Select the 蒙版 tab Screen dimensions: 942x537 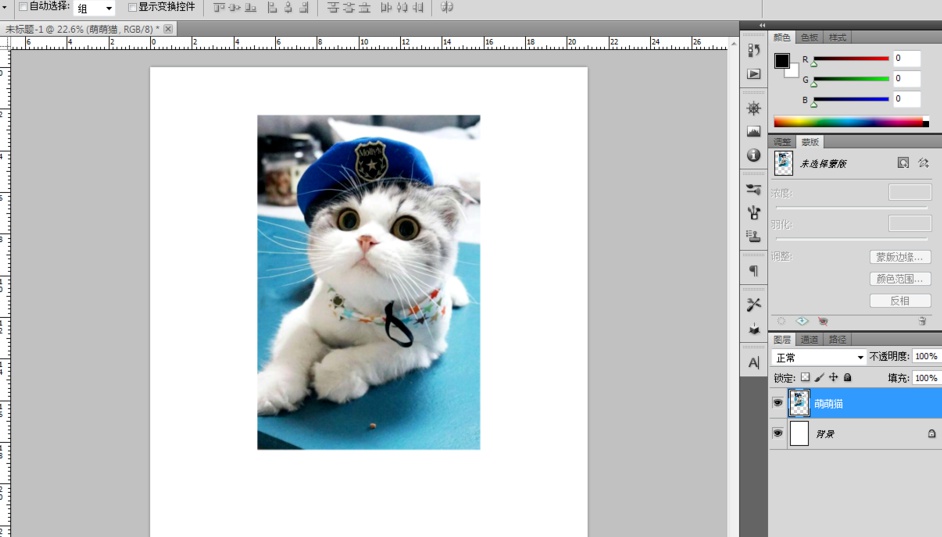pyautogui.click(x=810, y=142)
